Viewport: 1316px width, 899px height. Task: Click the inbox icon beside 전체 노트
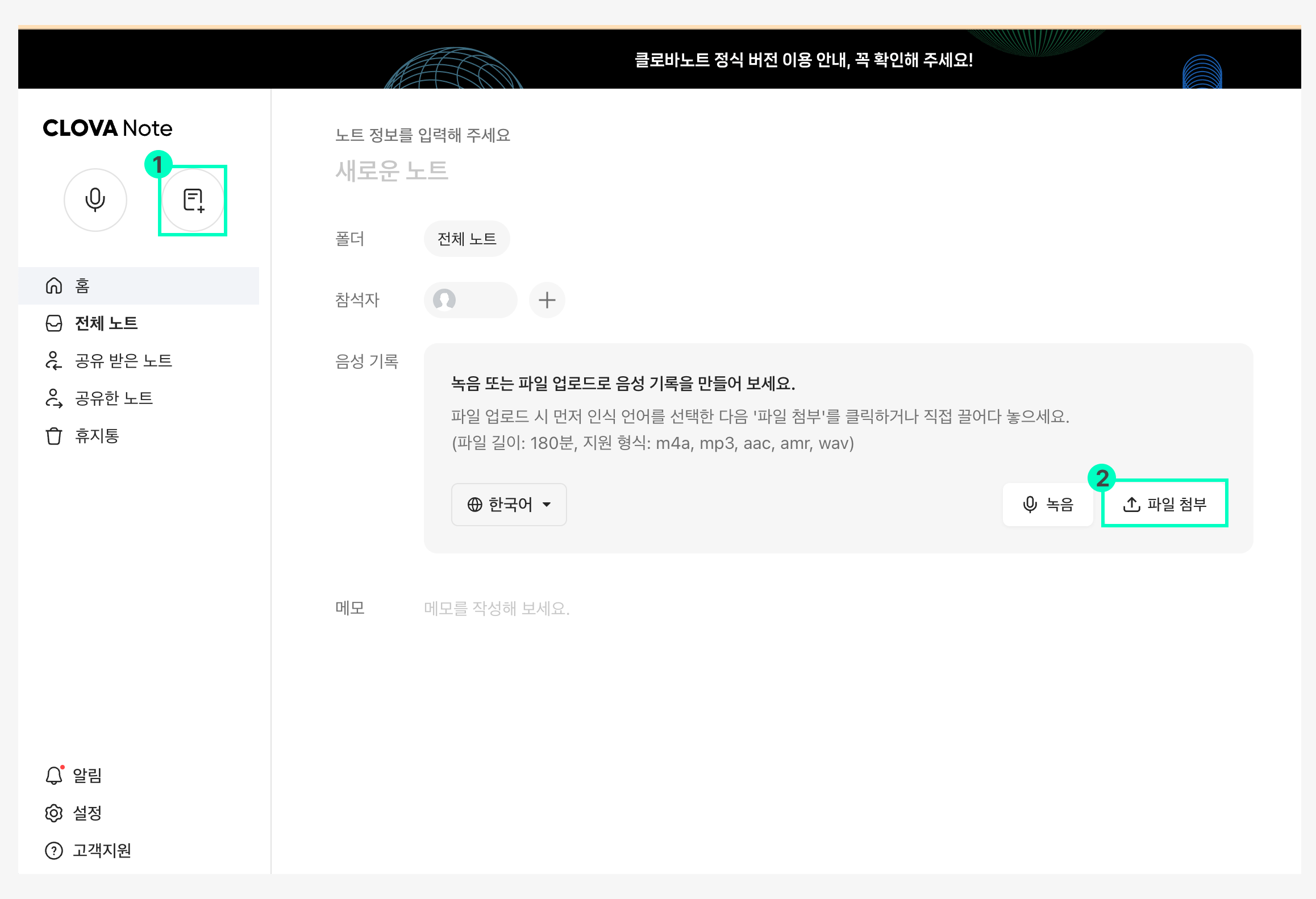pyautogui.click(x=54, y=323)
